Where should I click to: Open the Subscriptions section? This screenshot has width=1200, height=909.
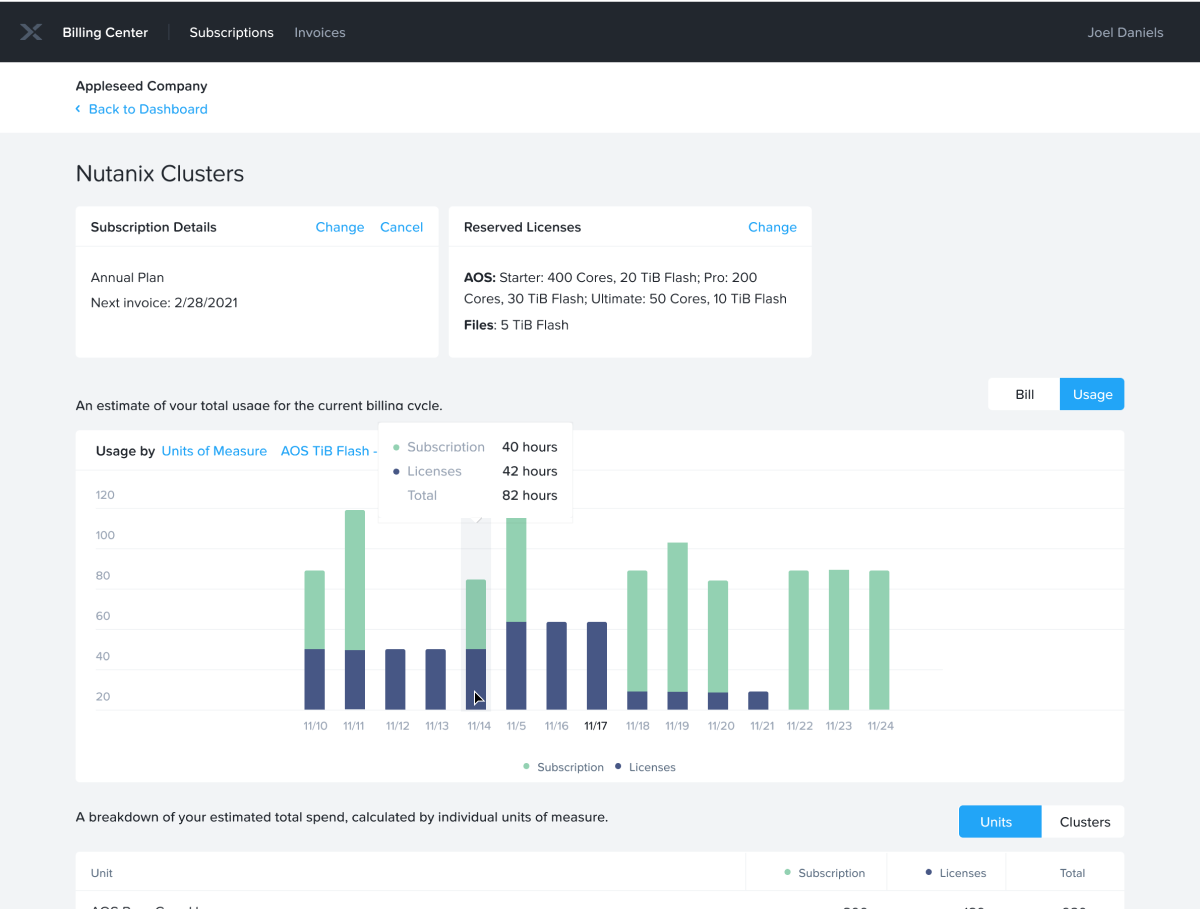click(x=231, y=32)
